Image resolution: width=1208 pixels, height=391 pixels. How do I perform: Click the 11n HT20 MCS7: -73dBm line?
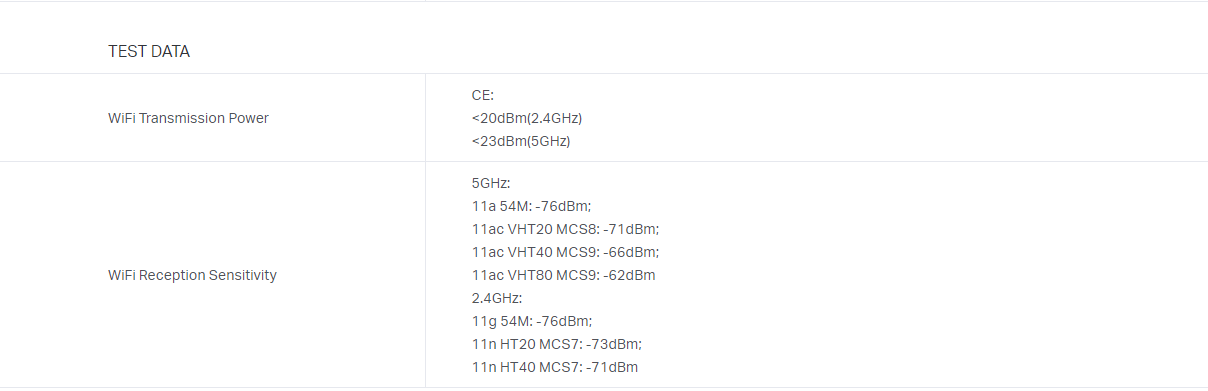pyautogui.click(x=557, y=344)
